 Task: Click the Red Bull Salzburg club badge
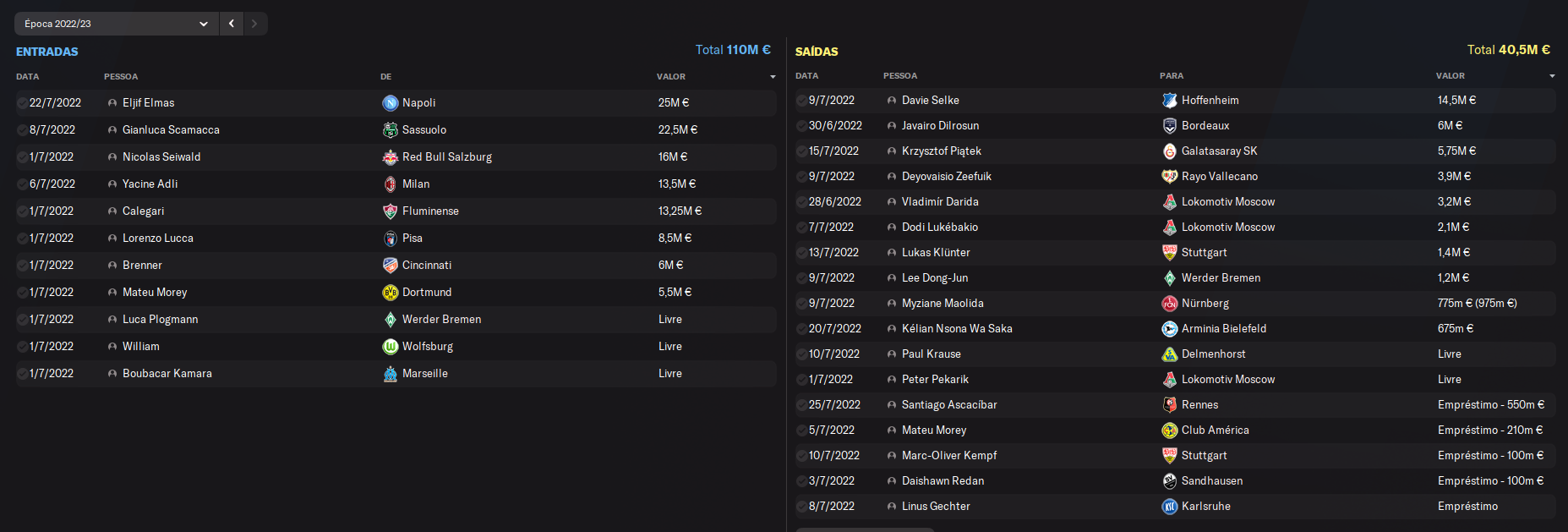click(390, 157)
